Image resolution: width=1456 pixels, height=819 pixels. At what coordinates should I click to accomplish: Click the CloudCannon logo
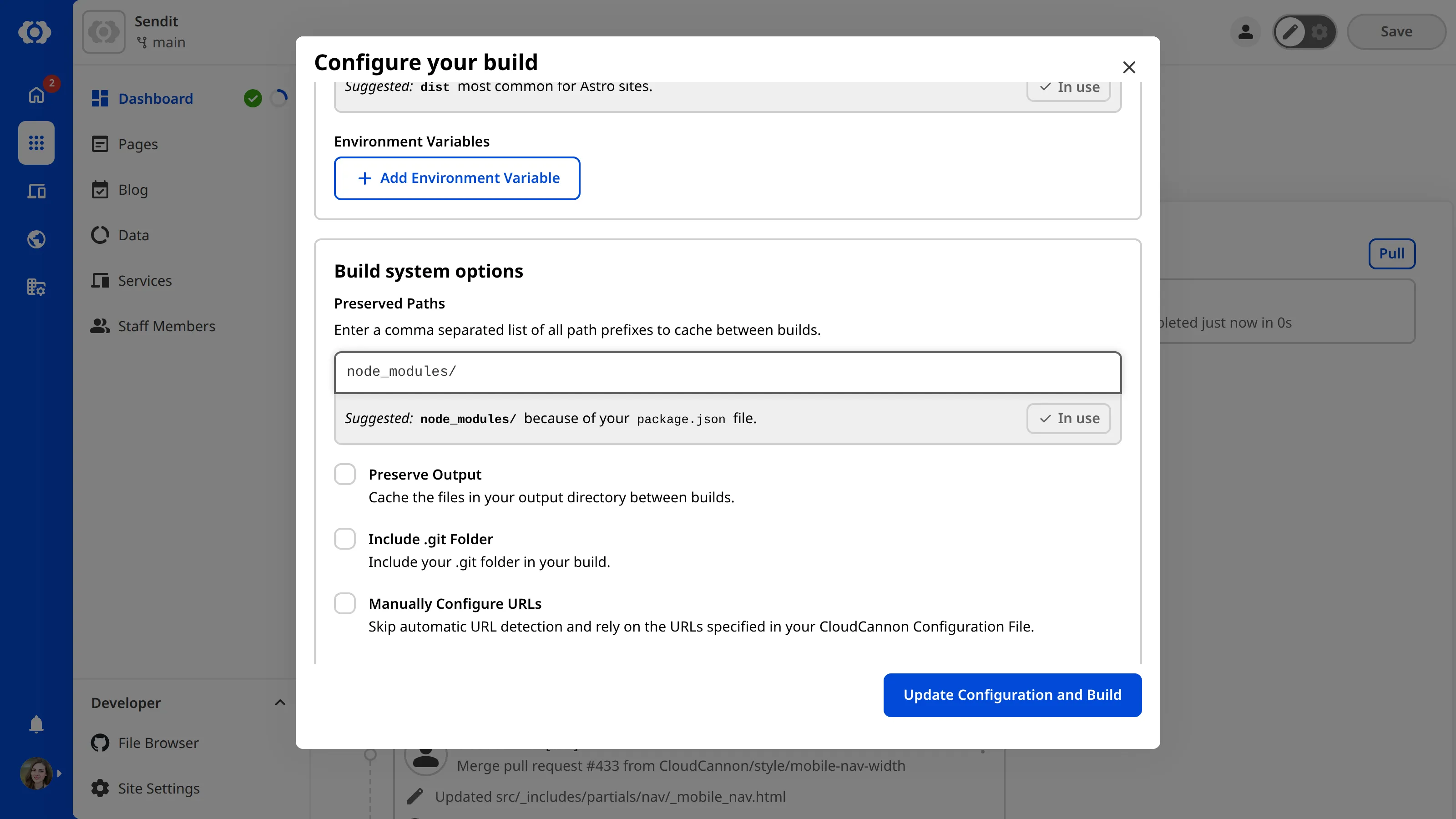tap(35, 32)
